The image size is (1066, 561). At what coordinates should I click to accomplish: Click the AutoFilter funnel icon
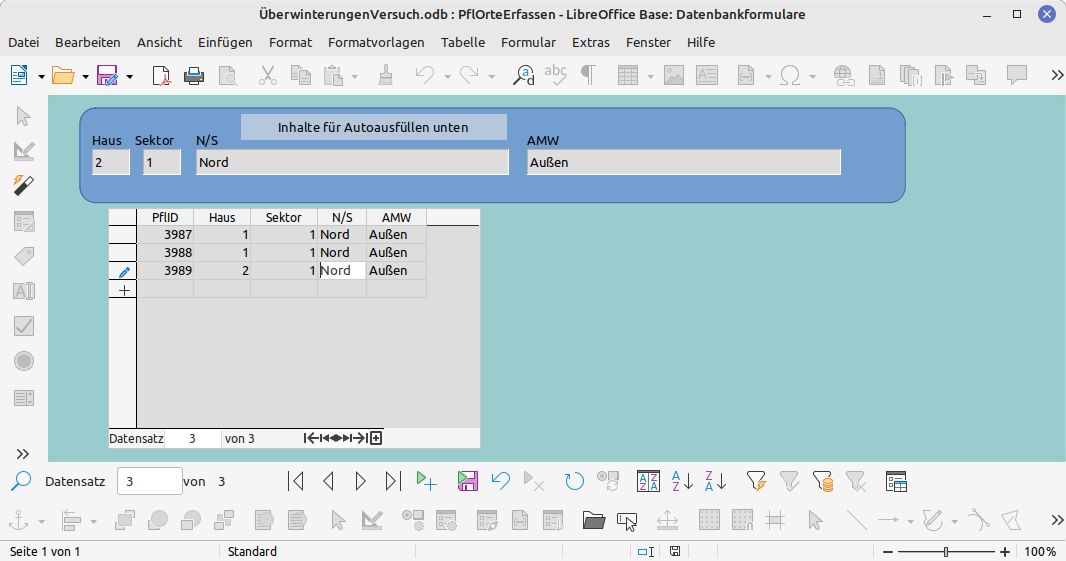[x=756, y=481]
